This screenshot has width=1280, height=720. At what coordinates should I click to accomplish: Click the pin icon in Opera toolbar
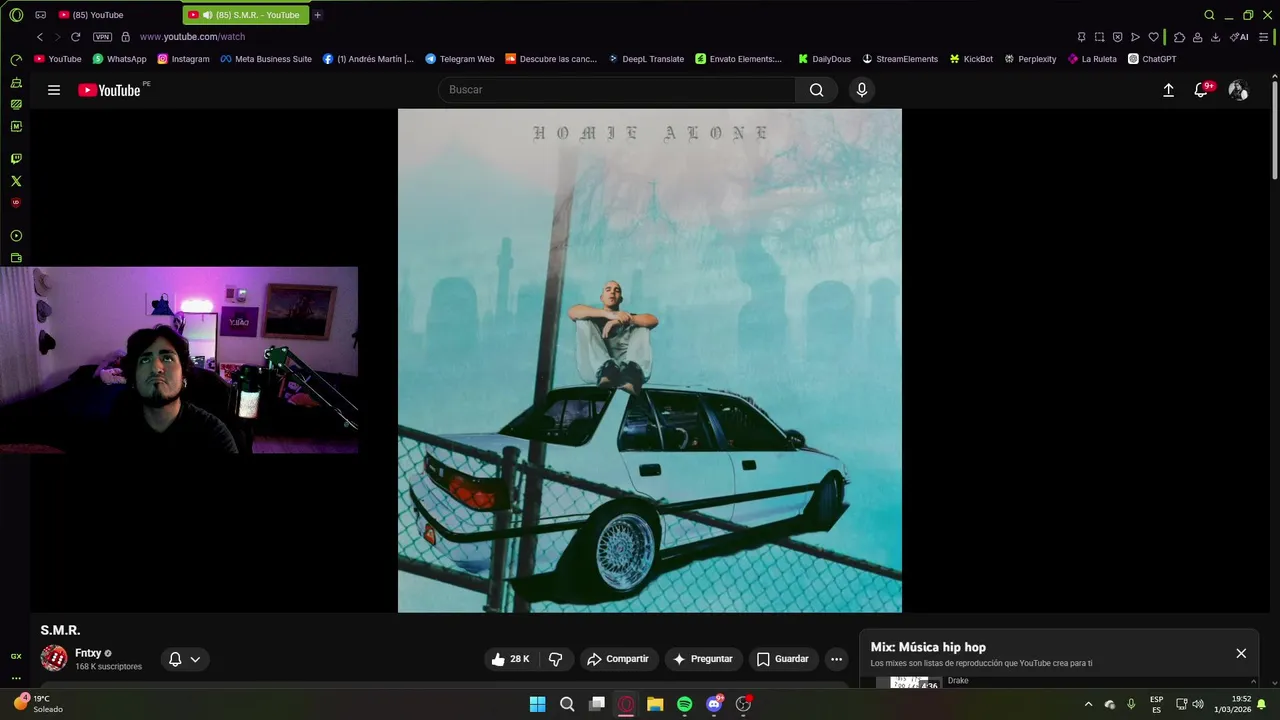click(1081, 37)
